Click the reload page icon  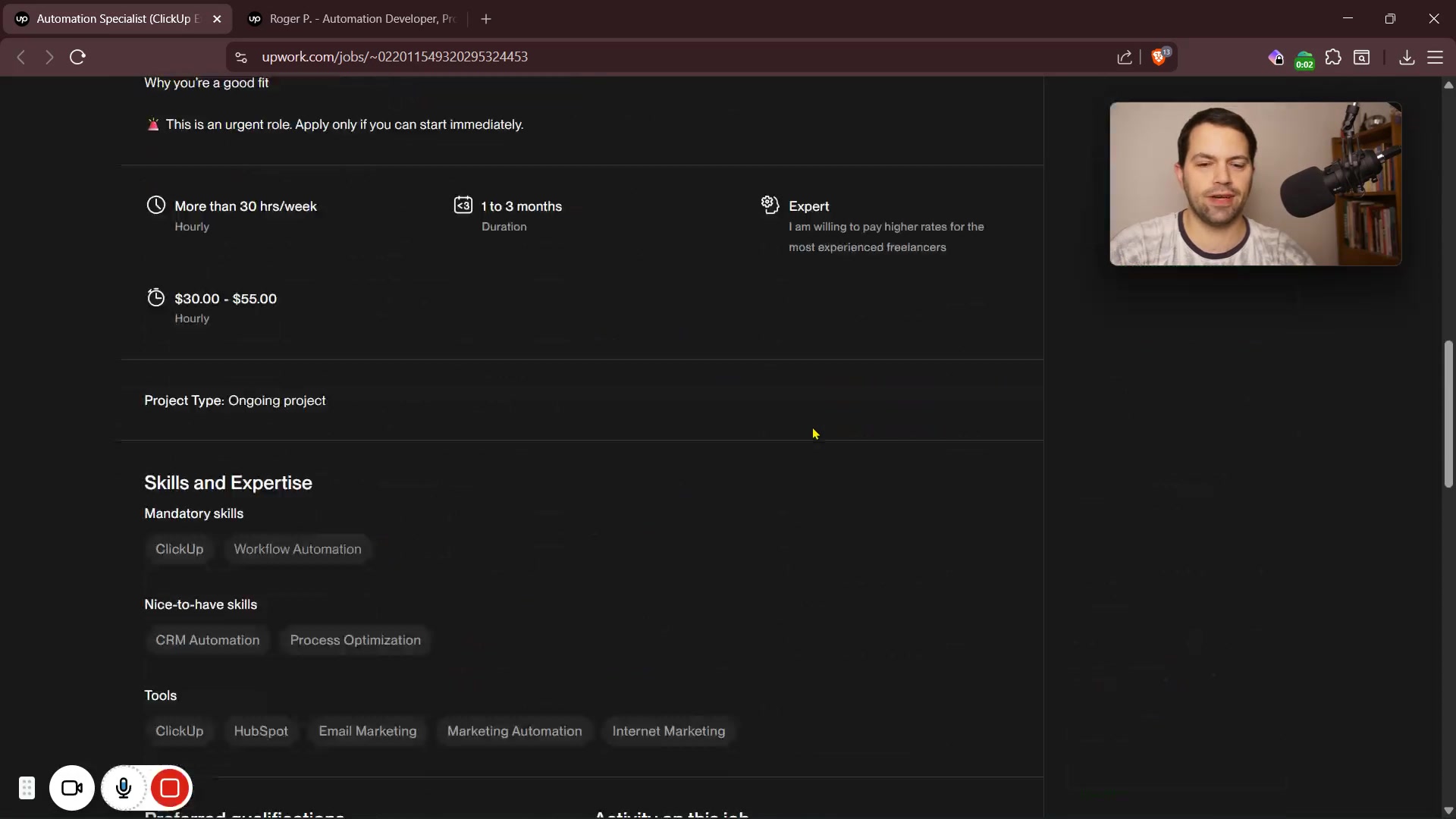tap(77, 57)
